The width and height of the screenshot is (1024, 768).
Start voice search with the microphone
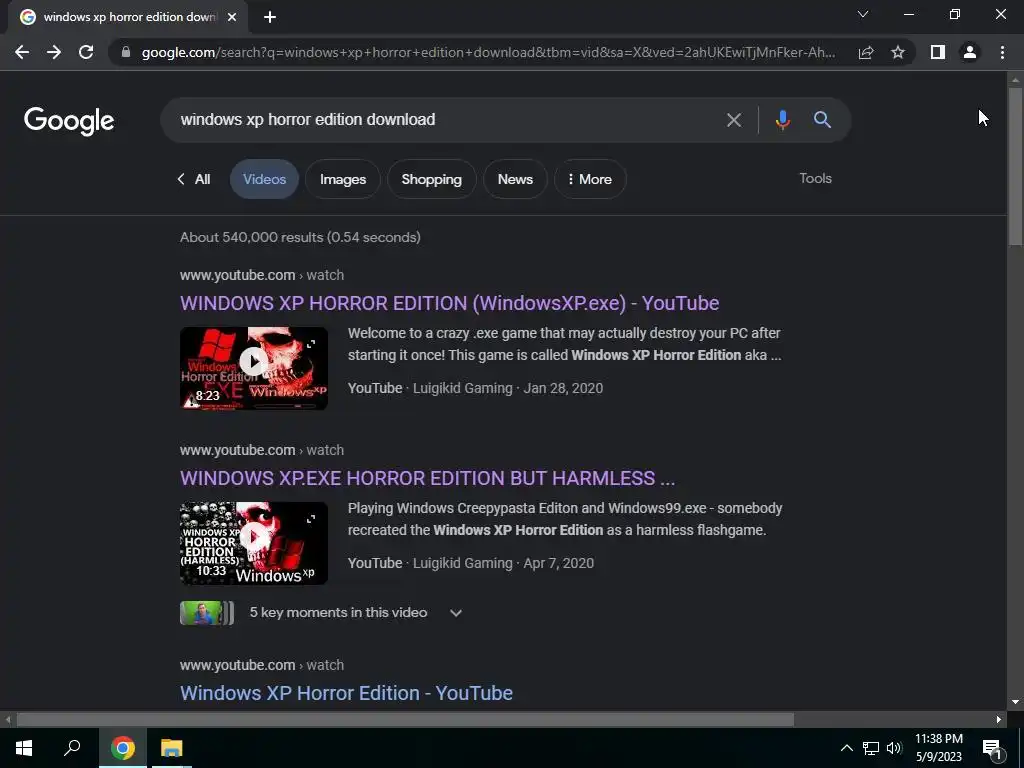point(782,120)
